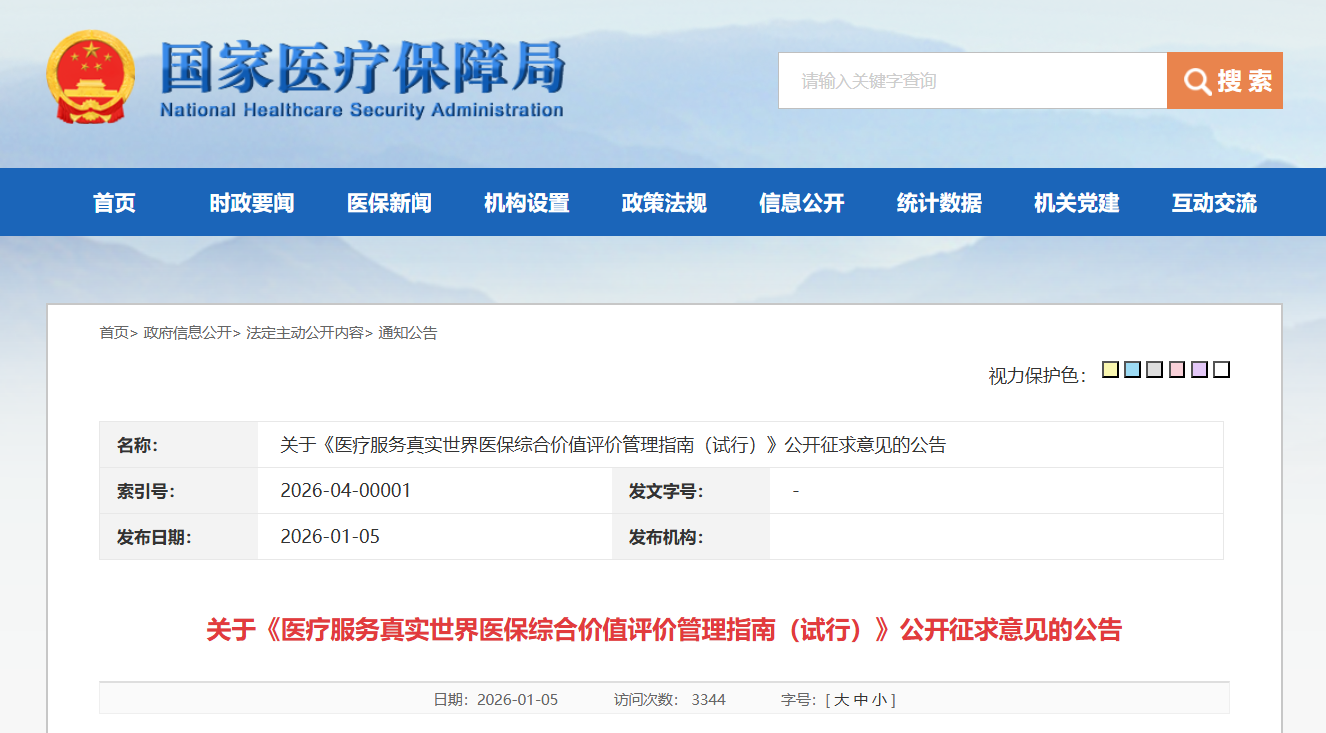Go to 通知公告 breadcrumb link
Screen dimensions: 1326x733
[x=408, y=333]
